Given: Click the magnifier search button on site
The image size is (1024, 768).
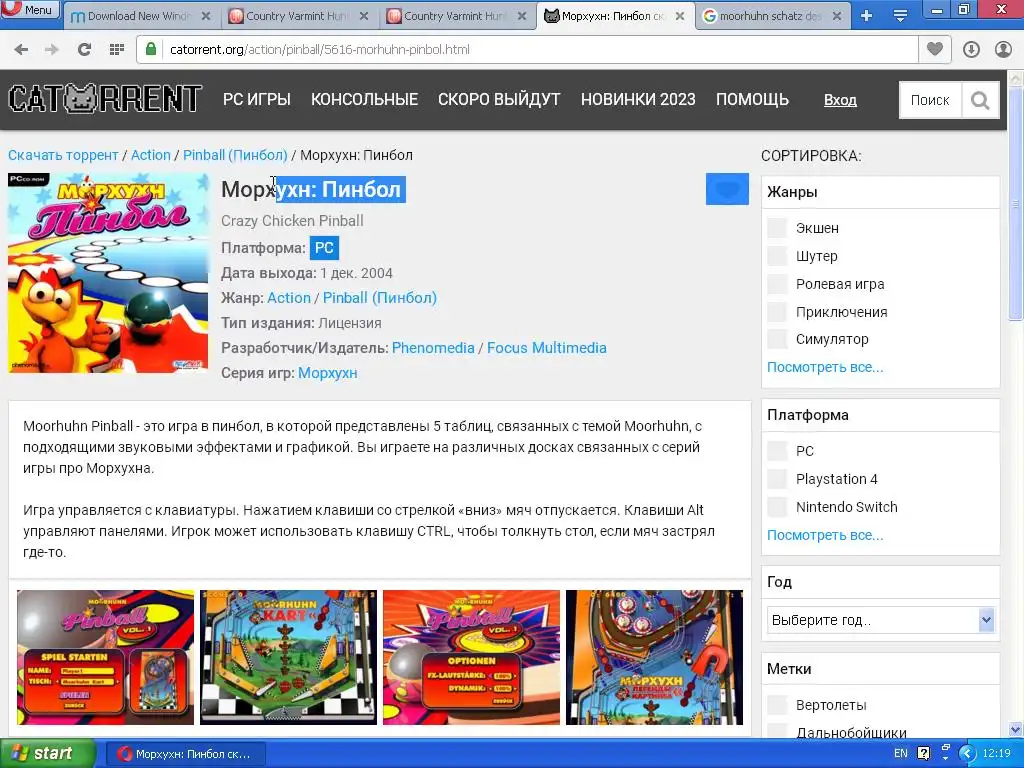Looking at the screenshot, I should coord(980,100).
